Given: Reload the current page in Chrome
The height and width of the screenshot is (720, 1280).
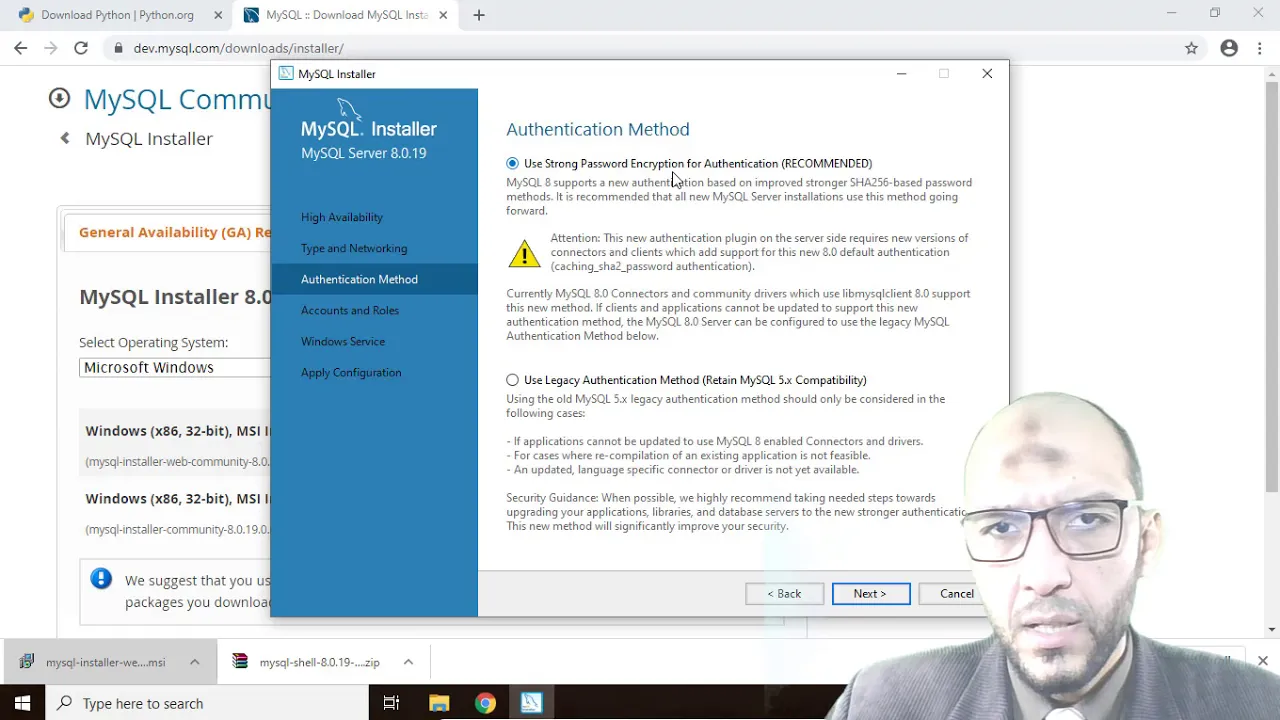Looking at the screenshot, I should [81, 48].
